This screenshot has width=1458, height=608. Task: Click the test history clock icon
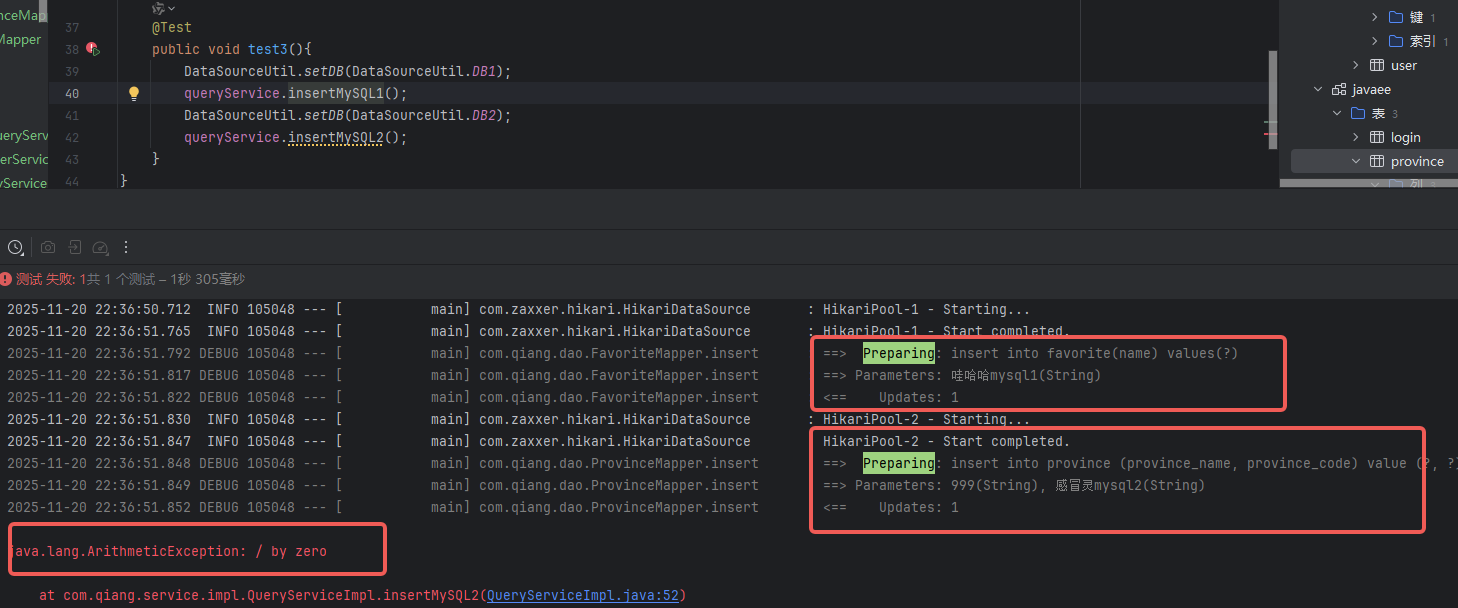coord(15,247)
